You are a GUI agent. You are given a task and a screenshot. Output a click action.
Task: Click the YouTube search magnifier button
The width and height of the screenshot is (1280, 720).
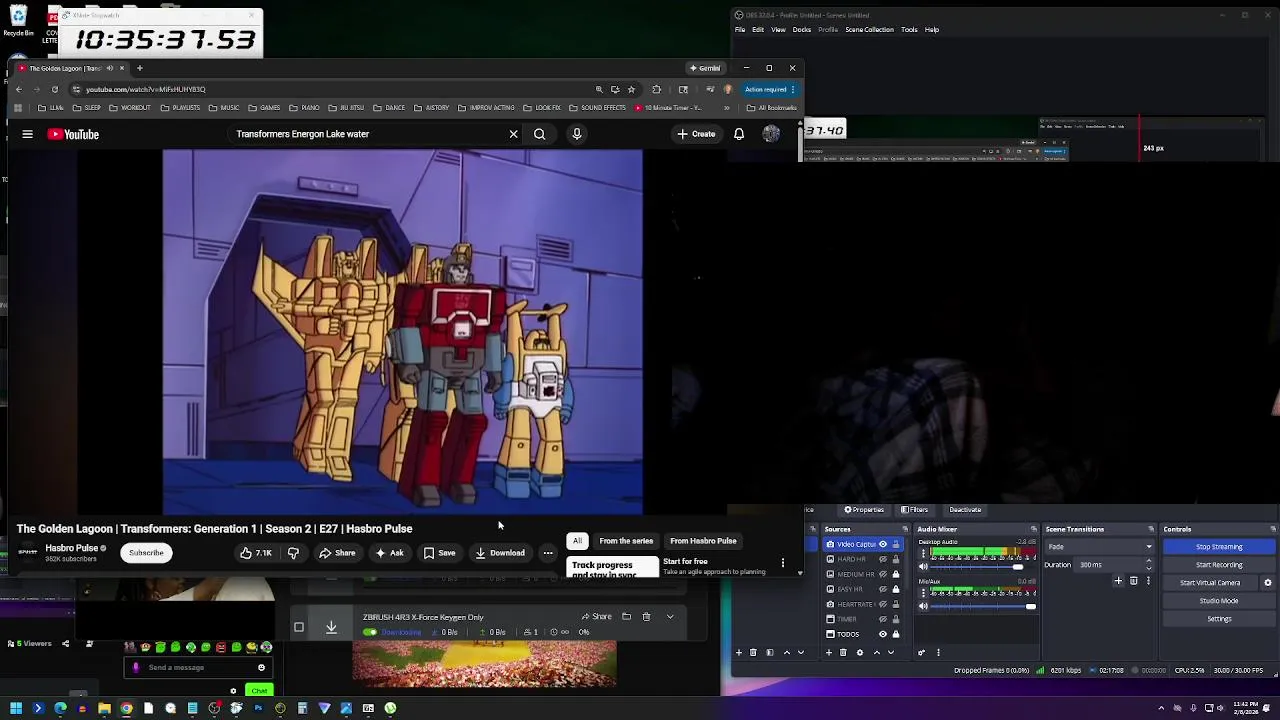(539, 134)
